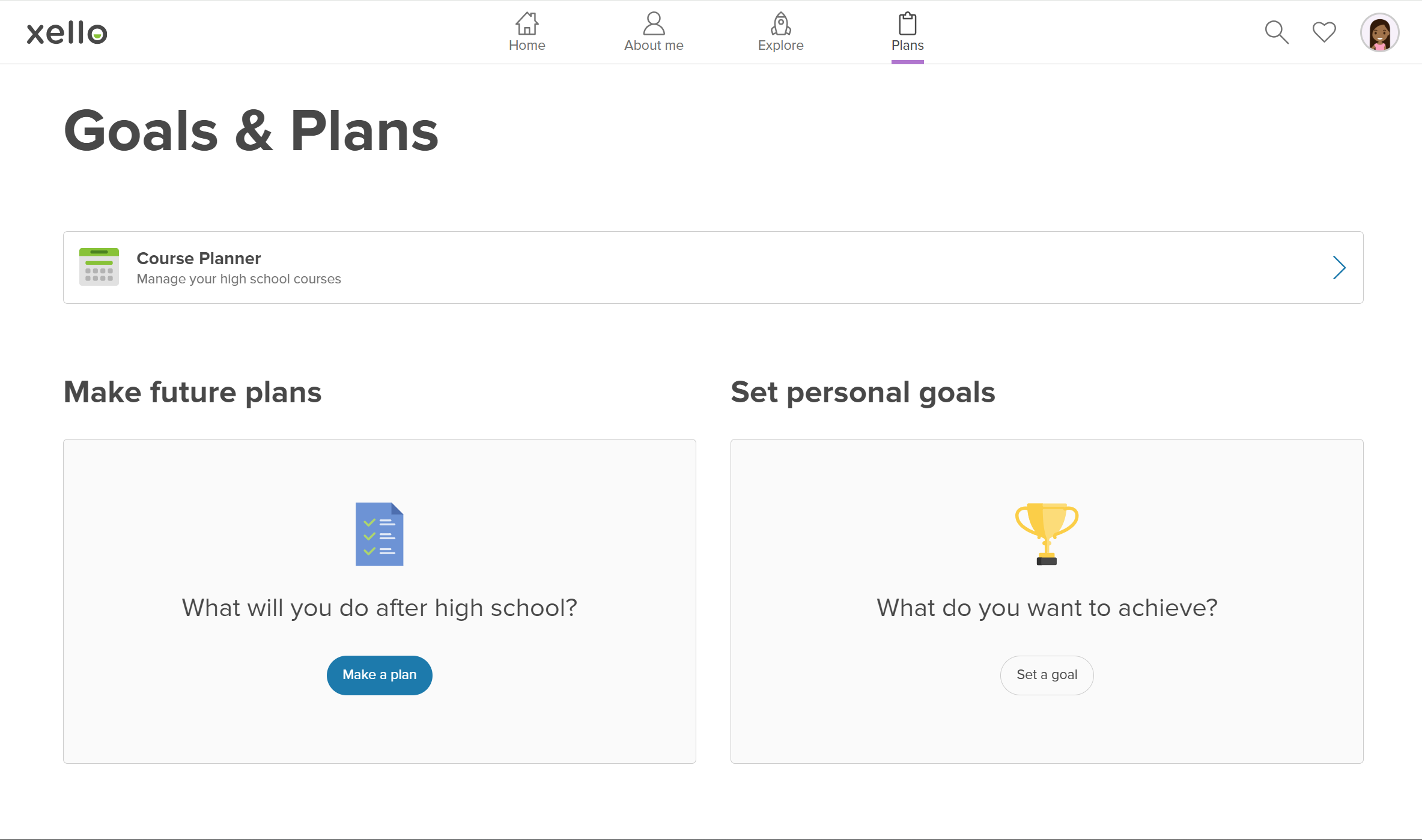The height and width of the screenshot is (840, 1422).
Task: Click the gold trophy icon
Action: 1047,534
